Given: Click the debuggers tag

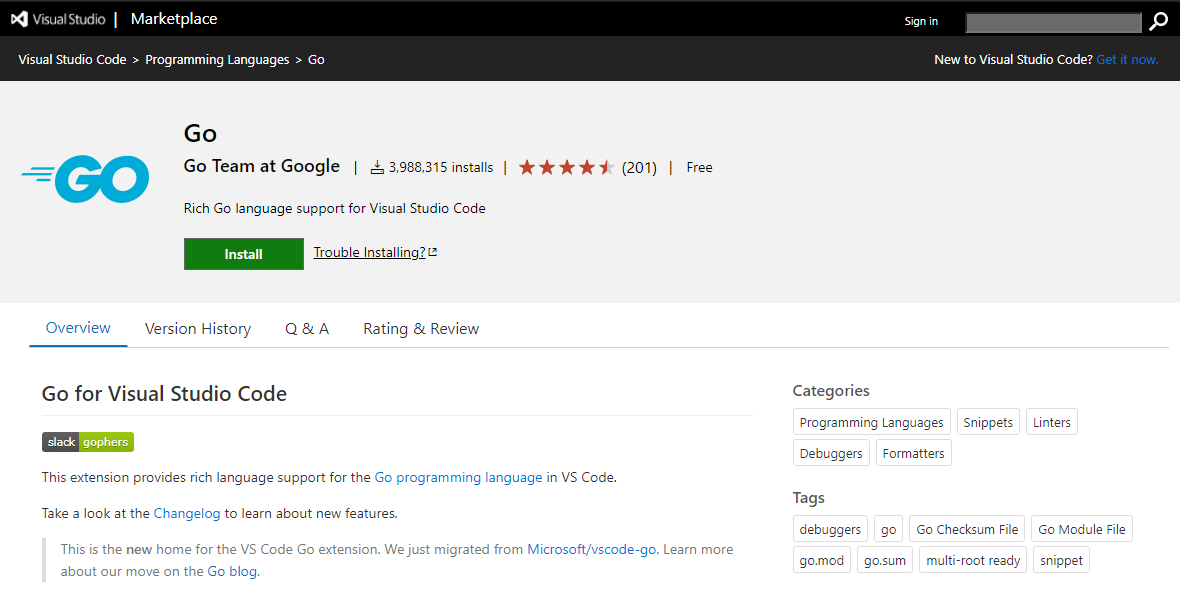Looking at the screenshot, I should point(830,529).
